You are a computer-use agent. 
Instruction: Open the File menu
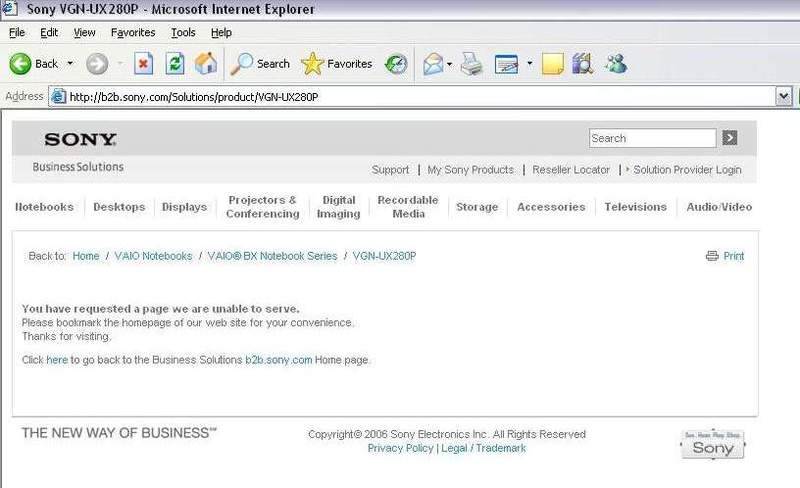click(x=17, y=33)
